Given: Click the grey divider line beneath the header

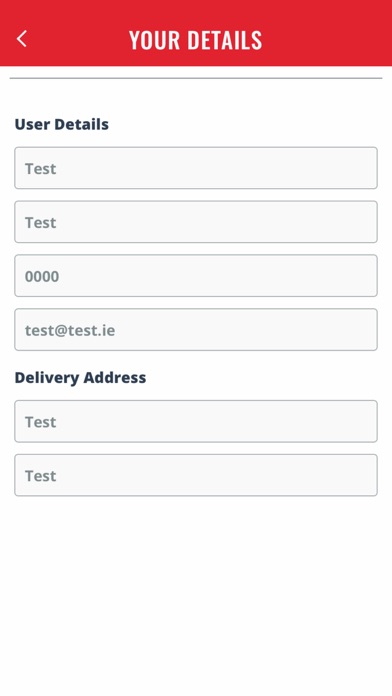Looking at the screenshot, I should point(196,78).
